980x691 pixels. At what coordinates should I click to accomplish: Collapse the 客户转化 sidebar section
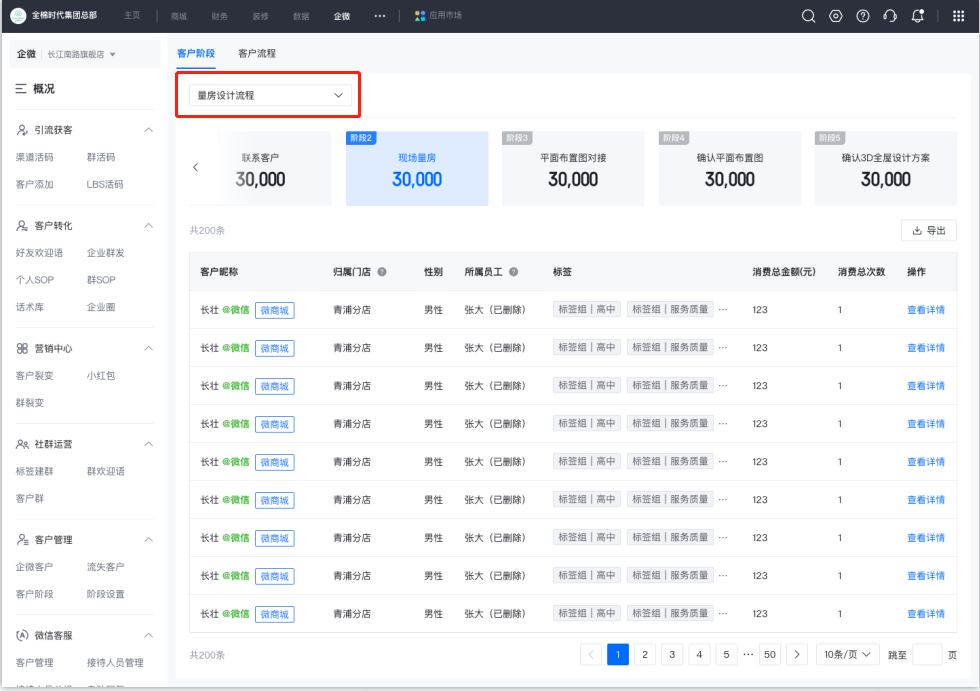(149, 226)
